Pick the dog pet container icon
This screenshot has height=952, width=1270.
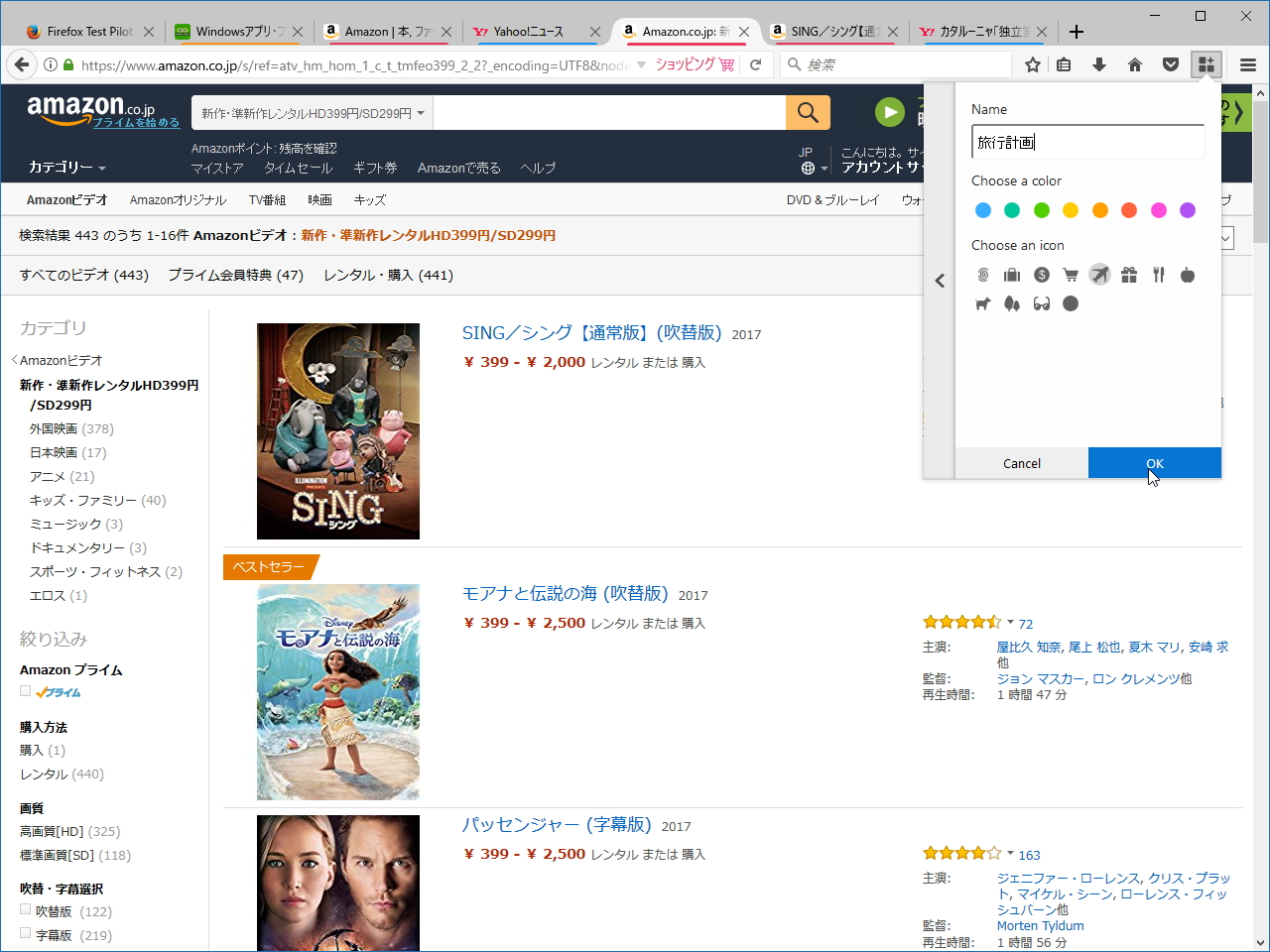[x=983, y=303]
